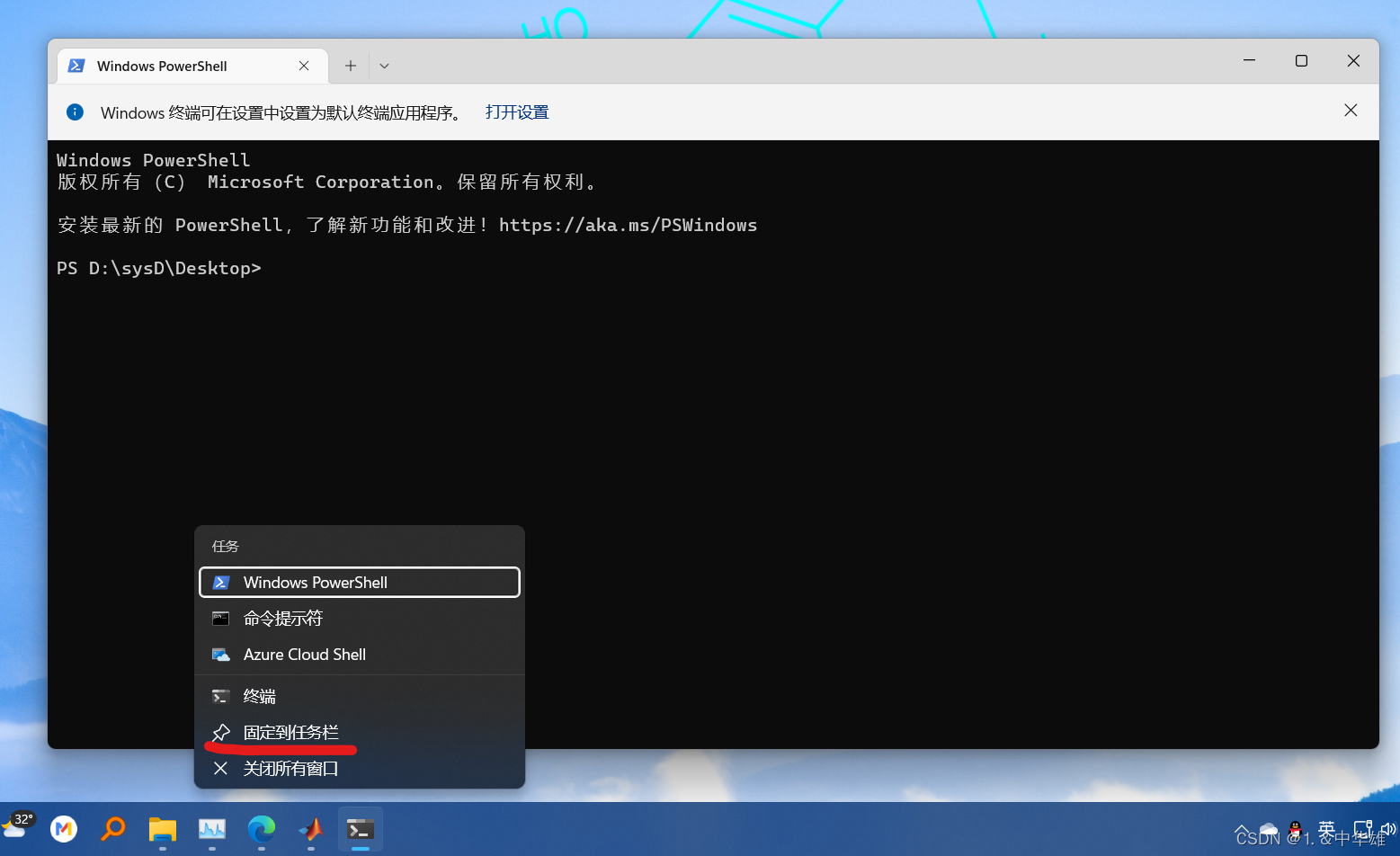Click the PowerShell icon in the tab
This screenshot has width=1400, height=856.
click(x=76, y=66)
